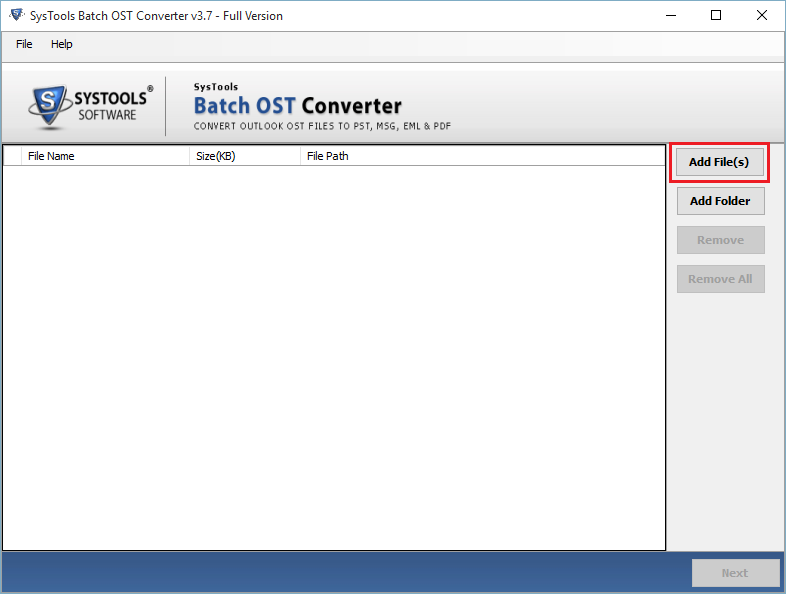Sort by the File Name column header
This screenshot has width=786, height=594.
105,156
